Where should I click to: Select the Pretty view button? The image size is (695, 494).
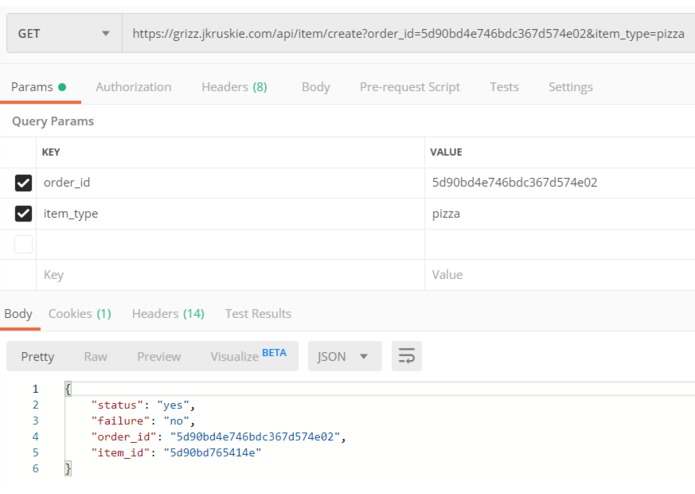coord(38,357)
